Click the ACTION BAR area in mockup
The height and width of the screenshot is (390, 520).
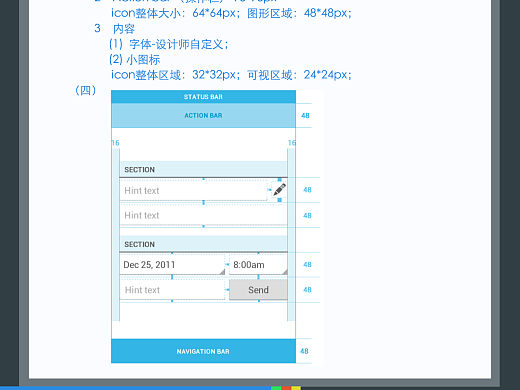click(203, 115)
